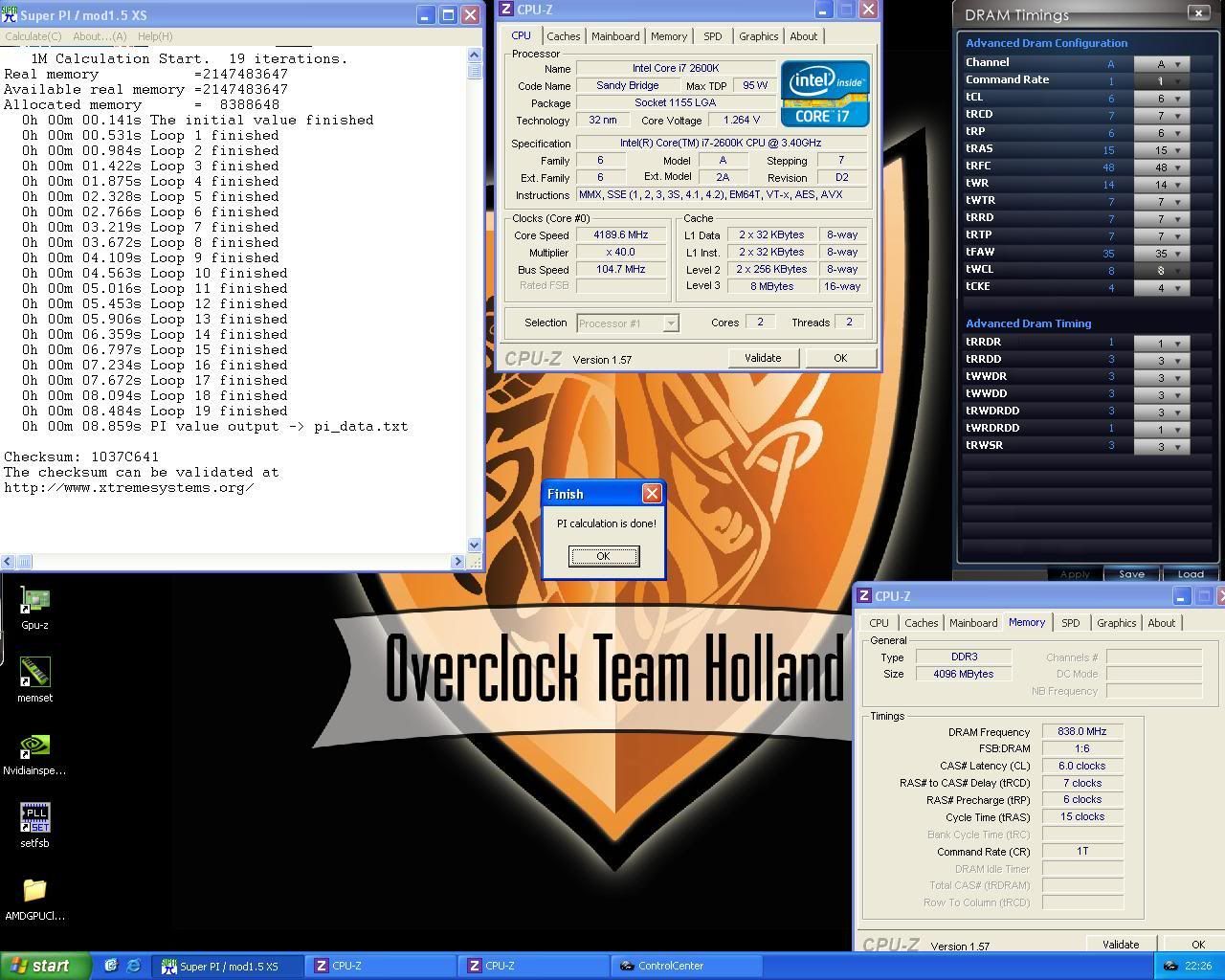
Task: Switch to the Mainboard tab in top CPU-Z window
Action: 615,36
